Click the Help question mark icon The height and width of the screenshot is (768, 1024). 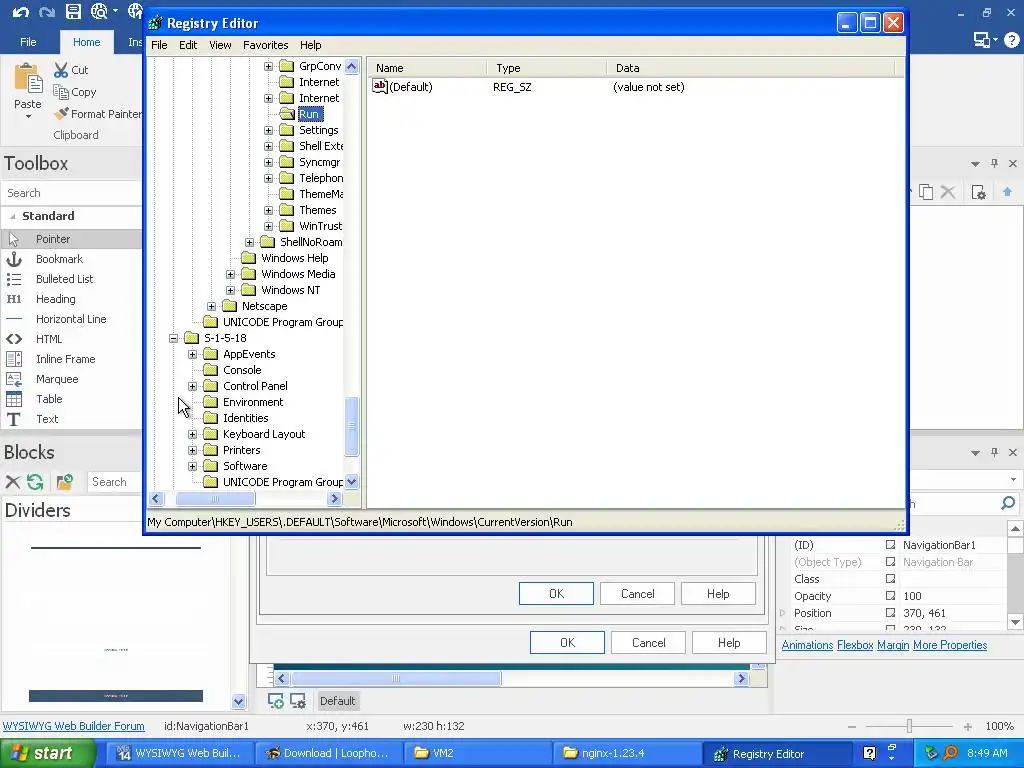coord(1012,40)
